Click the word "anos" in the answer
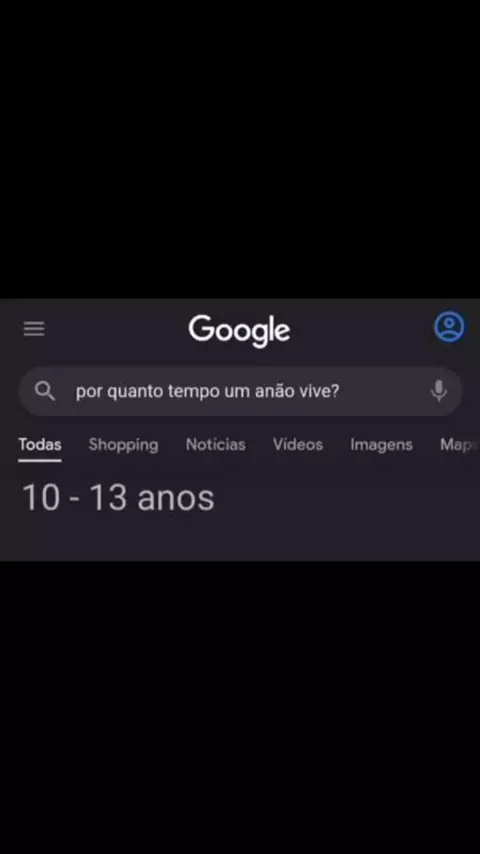Viewport: 480px width, 854px height. pyautogui.click(x=176, y=500)
